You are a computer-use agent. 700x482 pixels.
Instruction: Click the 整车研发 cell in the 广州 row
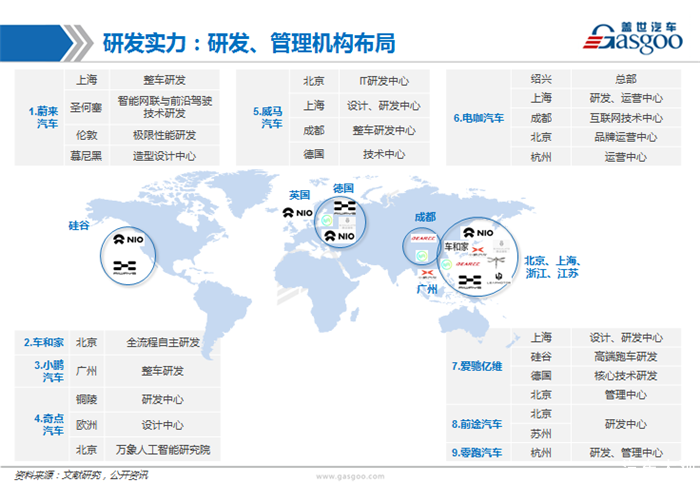pos(162,371)
